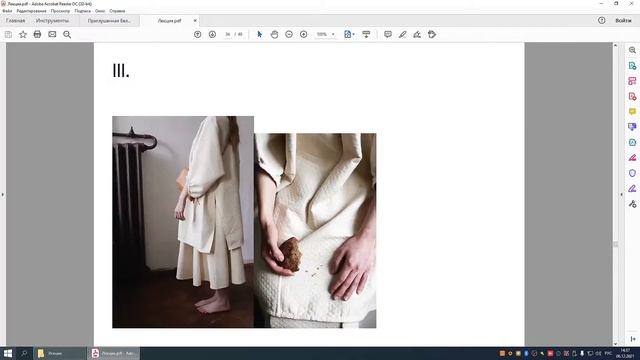640x360 pixels.
Task: Click the Войти sign-in button
Action: click(623, 20)
